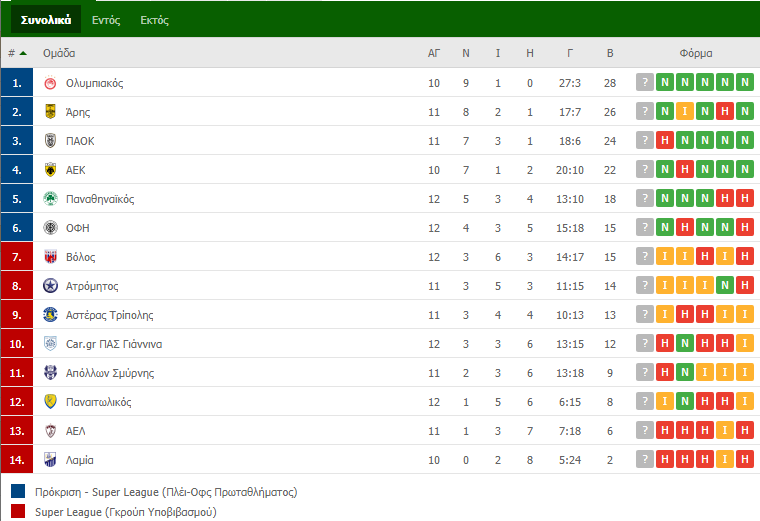Click the Παναθηναϊκός shamrock logo

(50, 199)
